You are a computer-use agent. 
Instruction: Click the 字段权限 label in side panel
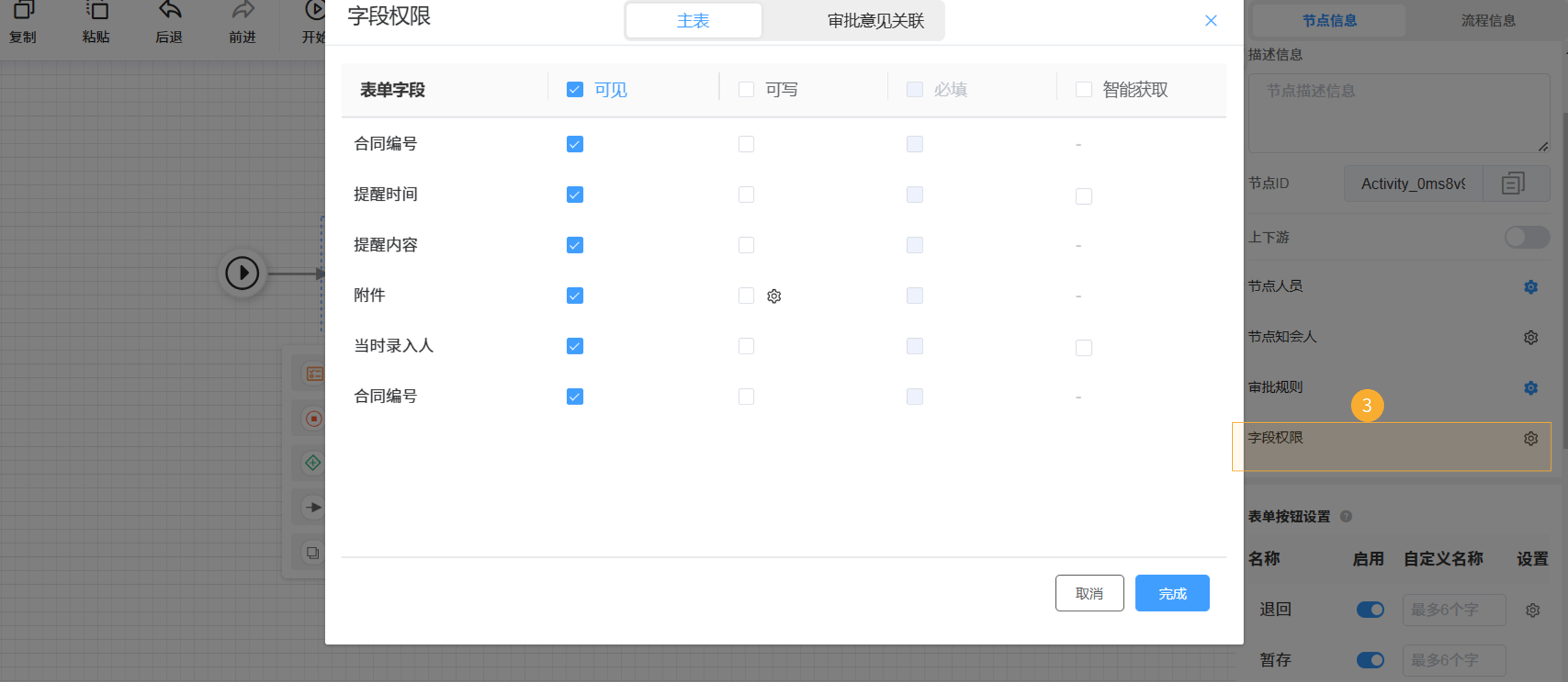click(1275, 438)
